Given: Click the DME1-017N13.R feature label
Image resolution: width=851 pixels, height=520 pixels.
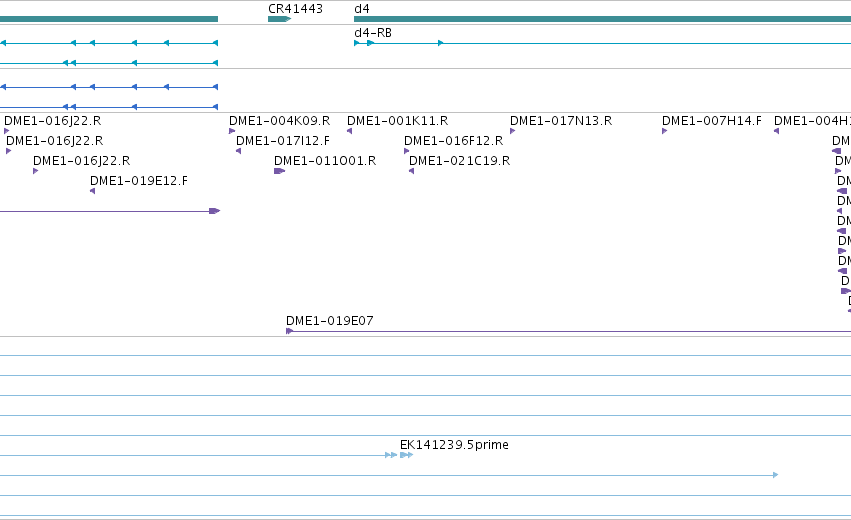Looking at the screenshot, I should [x=561, y=121].
